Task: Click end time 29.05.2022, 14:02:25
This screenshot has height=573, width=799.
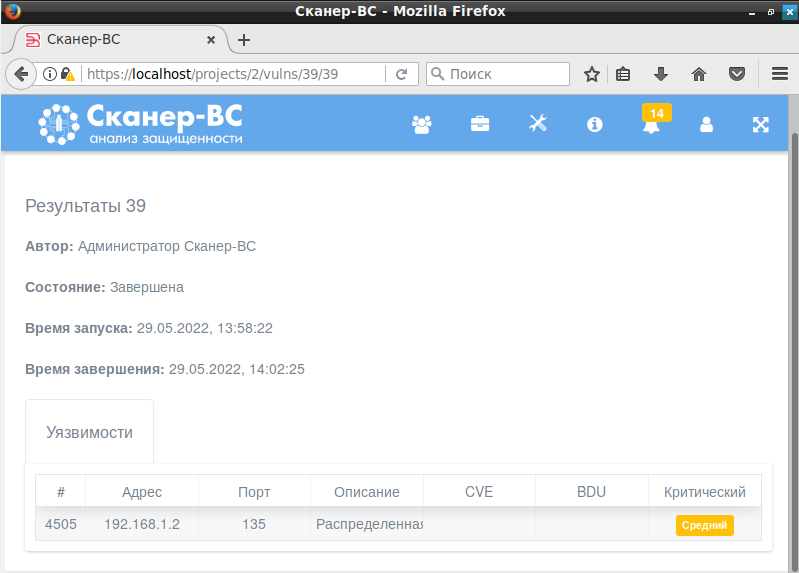Action: [236, 369]
